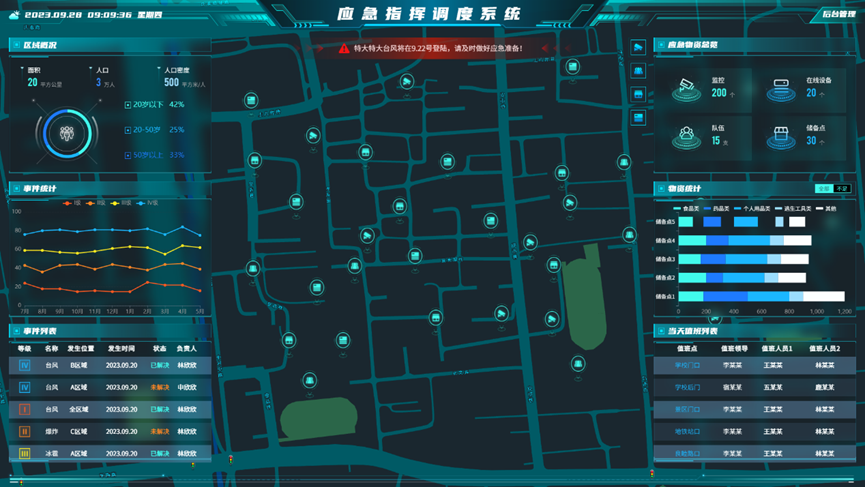
Task: Click the 500 population density value
Action: tap(172, 83)
